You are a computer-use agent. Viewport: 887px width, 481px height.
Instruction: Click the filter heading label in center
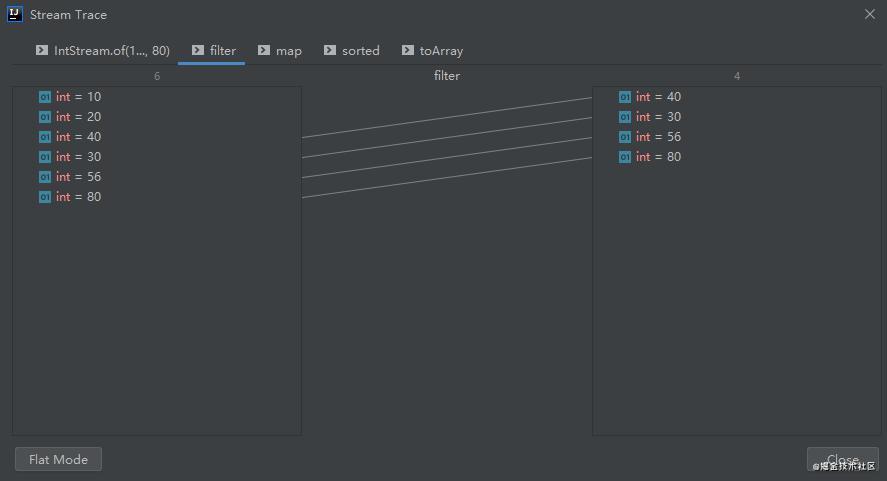pos(447,76)
